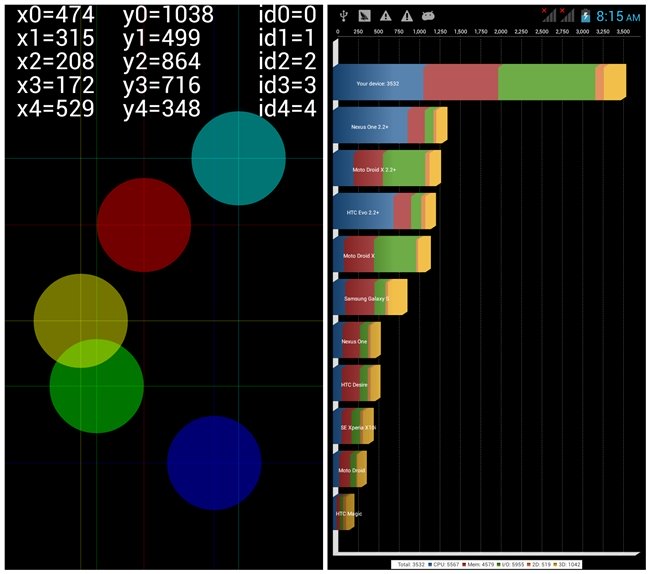Select the HTC Magic benchmark bar
Viewport: 650px width, 574px height.
pos(344,513)
